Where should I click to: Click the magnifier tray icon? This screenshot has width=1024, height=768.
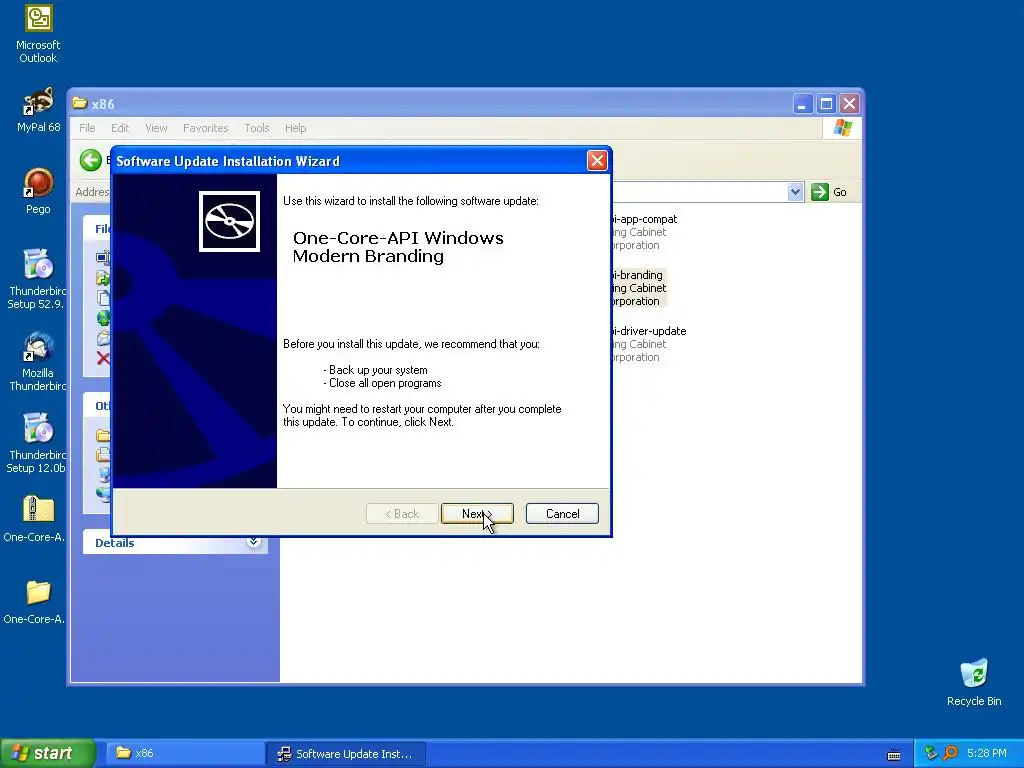(950, 753)
